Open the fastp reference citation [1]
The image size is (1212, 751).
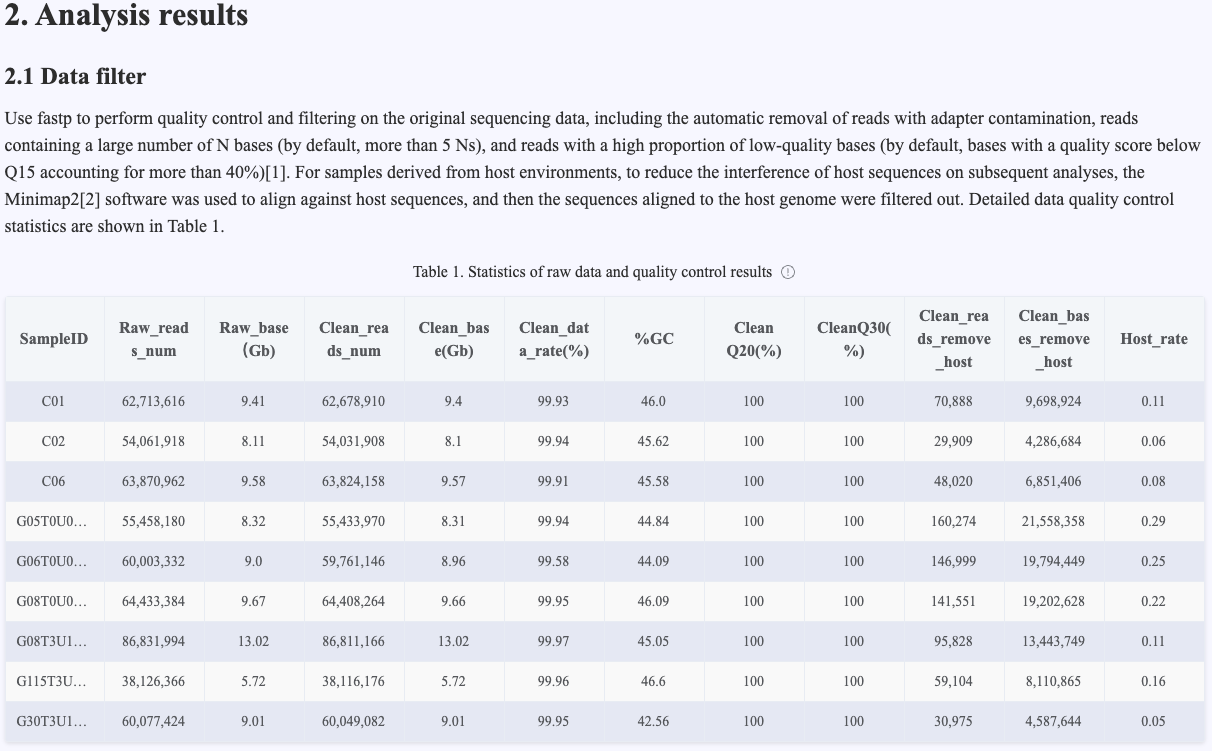click(276, 146)
